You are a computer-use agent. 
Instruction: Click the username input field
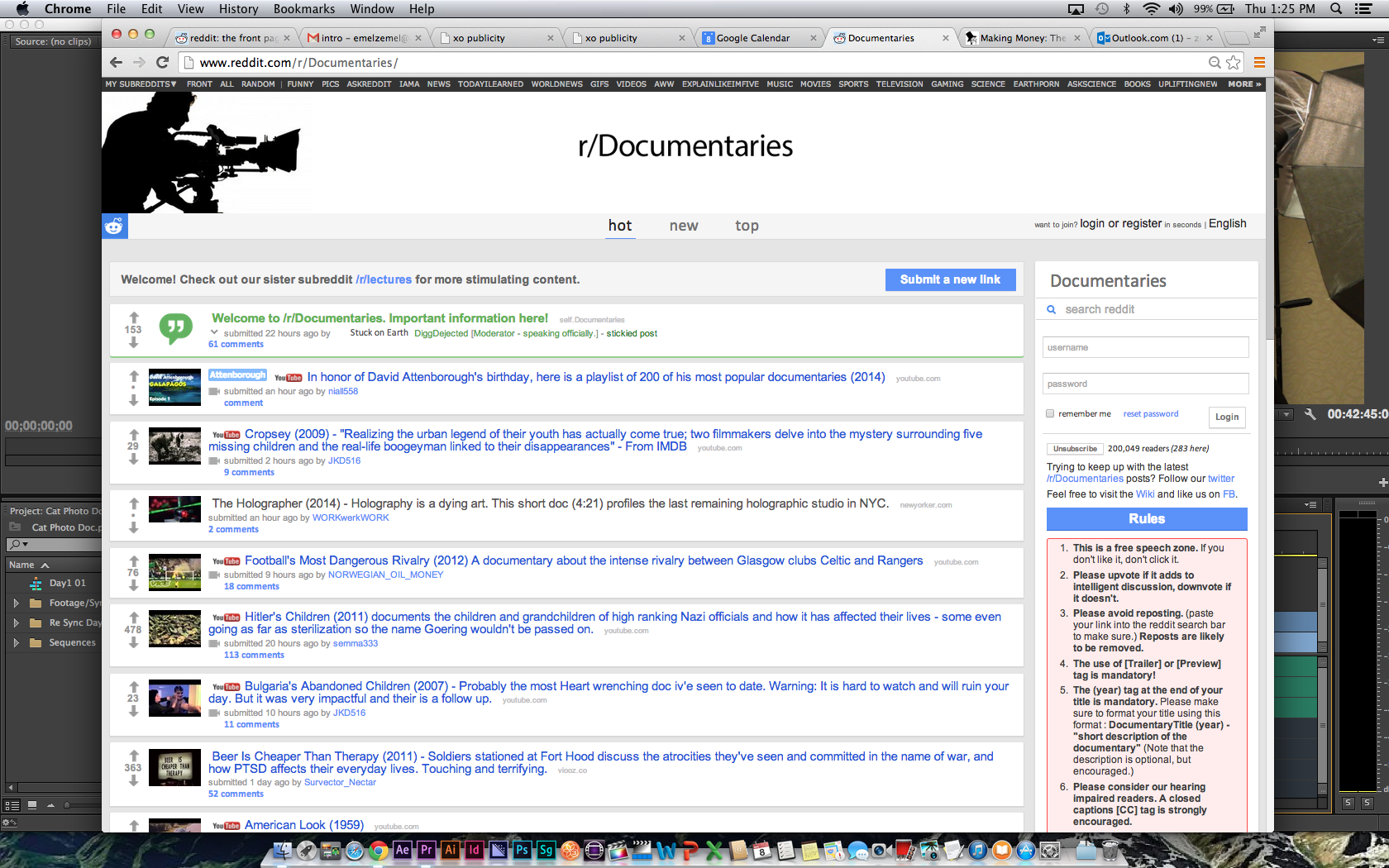(x=1145, y=347)
